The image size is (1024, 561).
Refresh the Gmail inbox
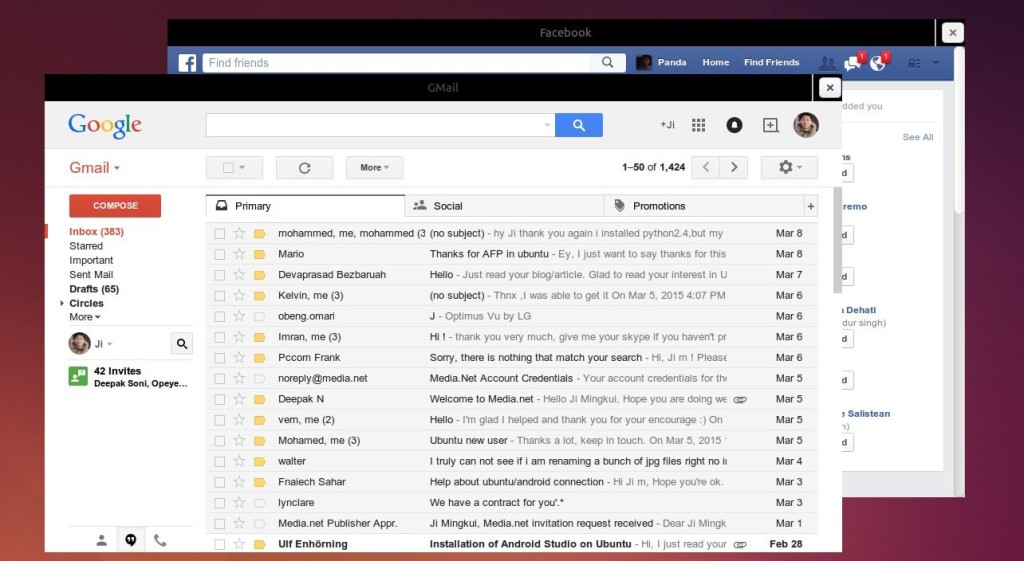pos(304,168)
